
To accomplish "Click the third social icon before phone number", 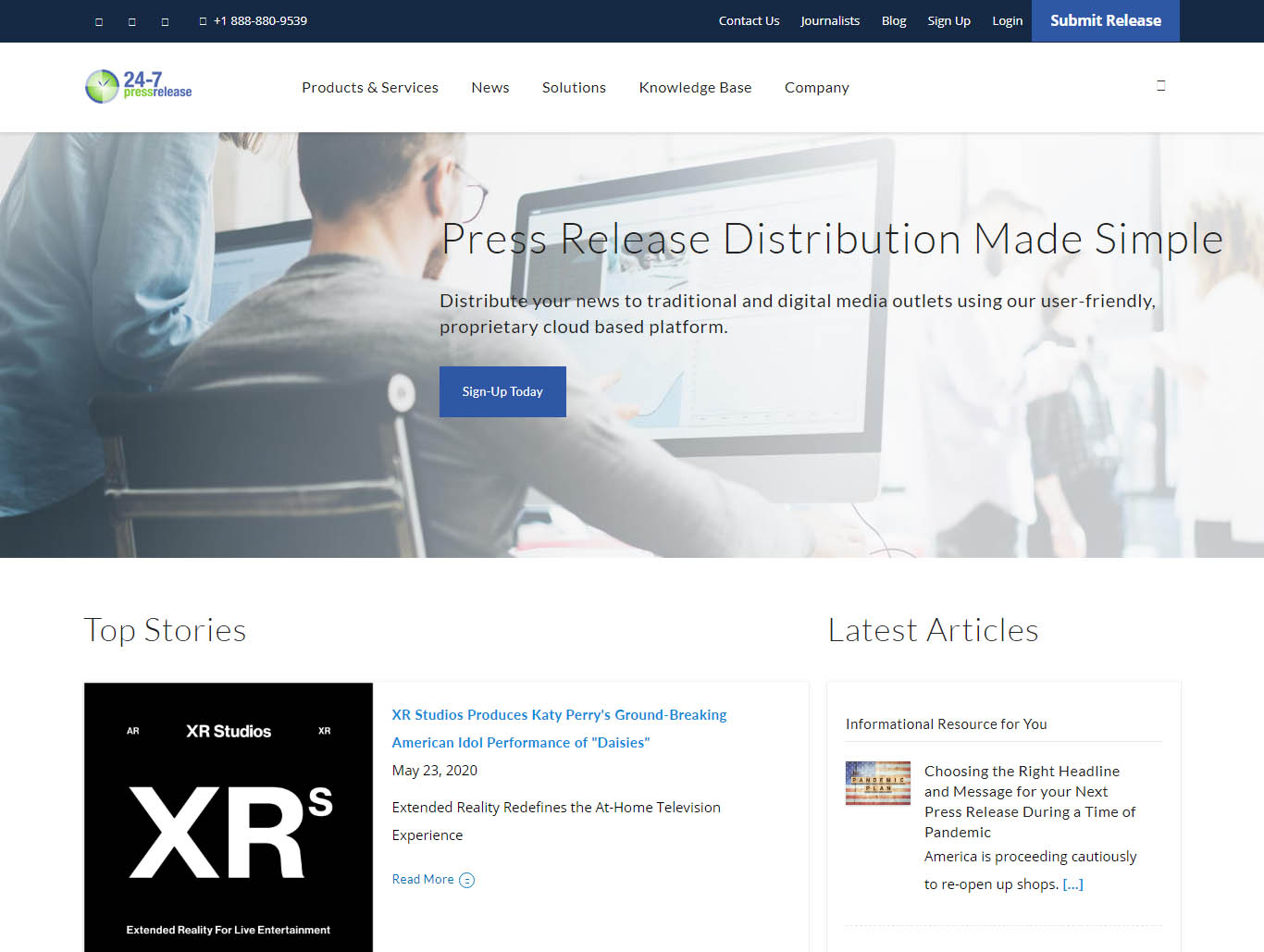I will [x=165, y=21].
